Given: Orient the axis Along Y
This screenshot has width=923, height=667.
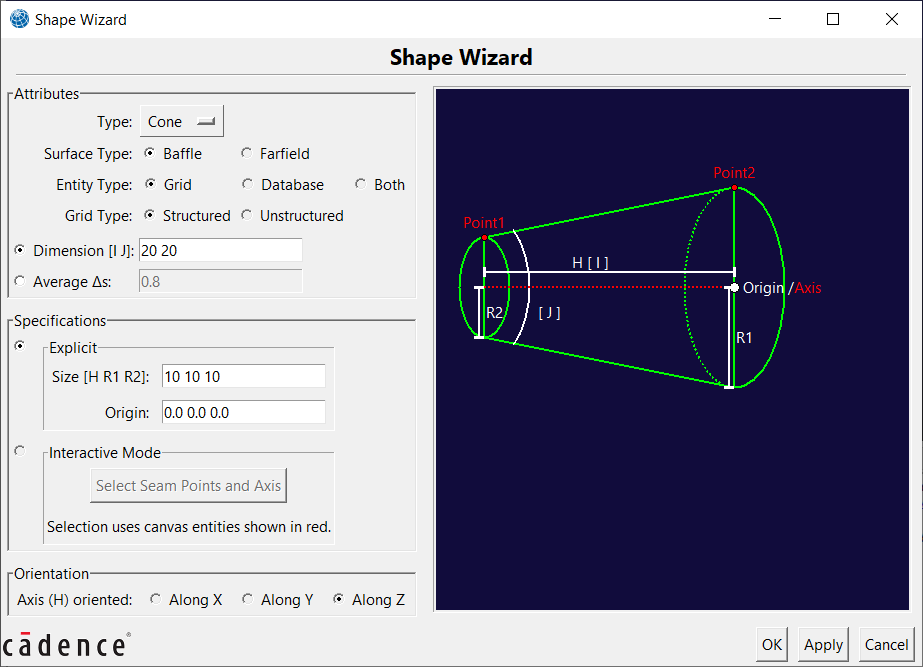Looking at the screenshot, I should [247, 599].
